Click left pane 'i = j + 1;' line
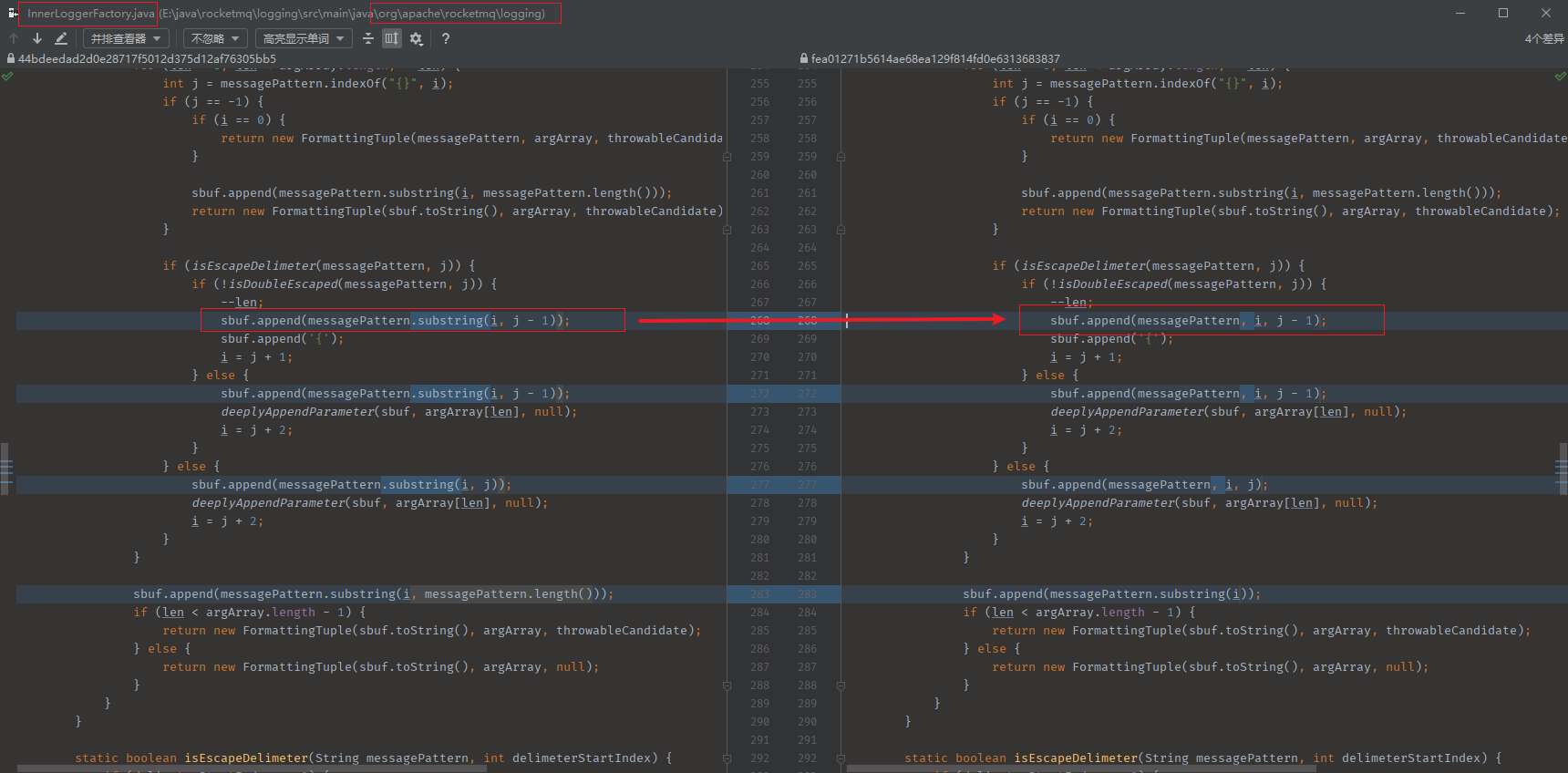Screen dimensions: 1568x773 pos(257,357)
